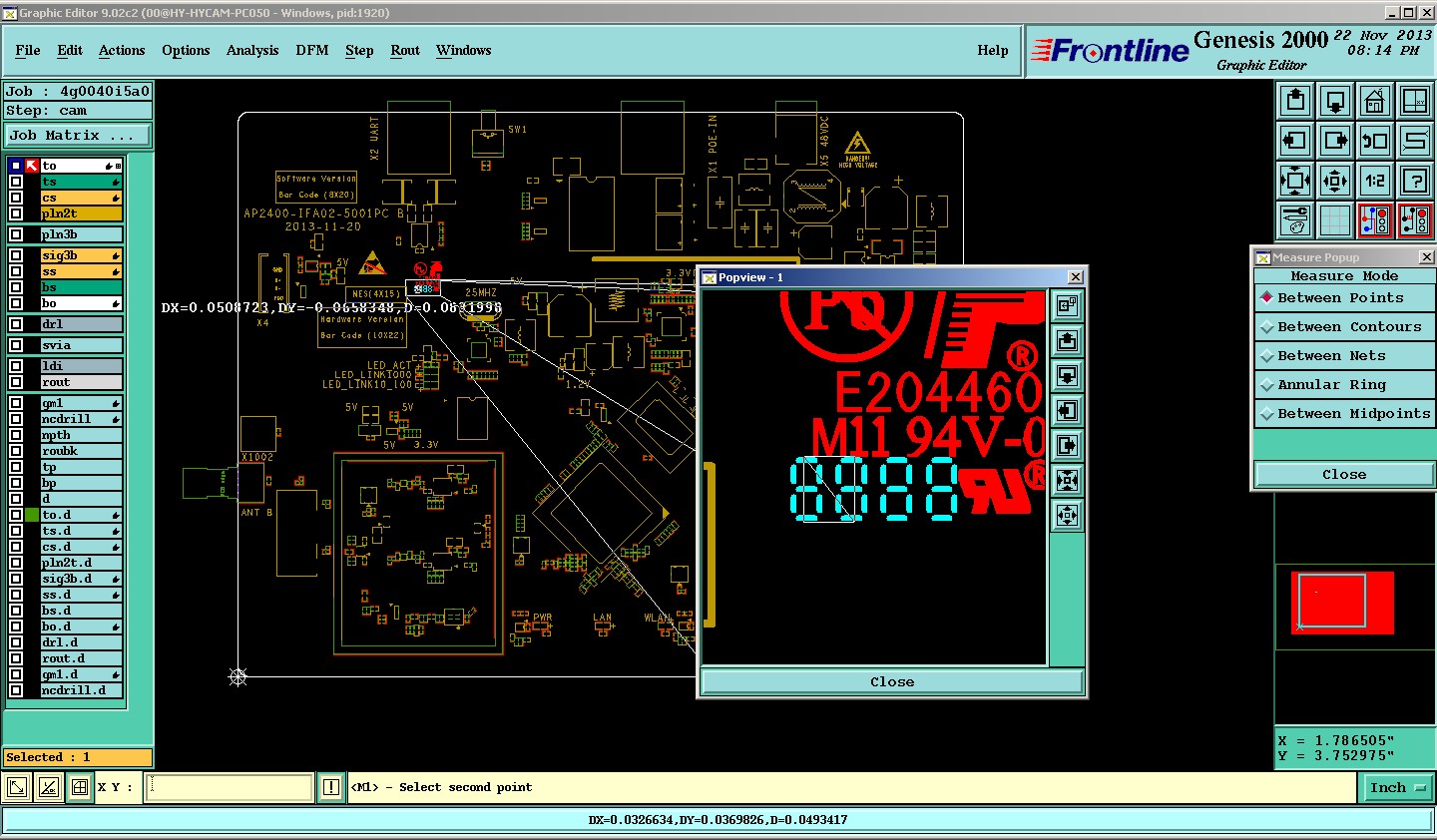This screenshot has height=840, width=1437.
Task: Click the zoom-out arrows icon in the main toolbar
Action: (x=1335, y=181)
